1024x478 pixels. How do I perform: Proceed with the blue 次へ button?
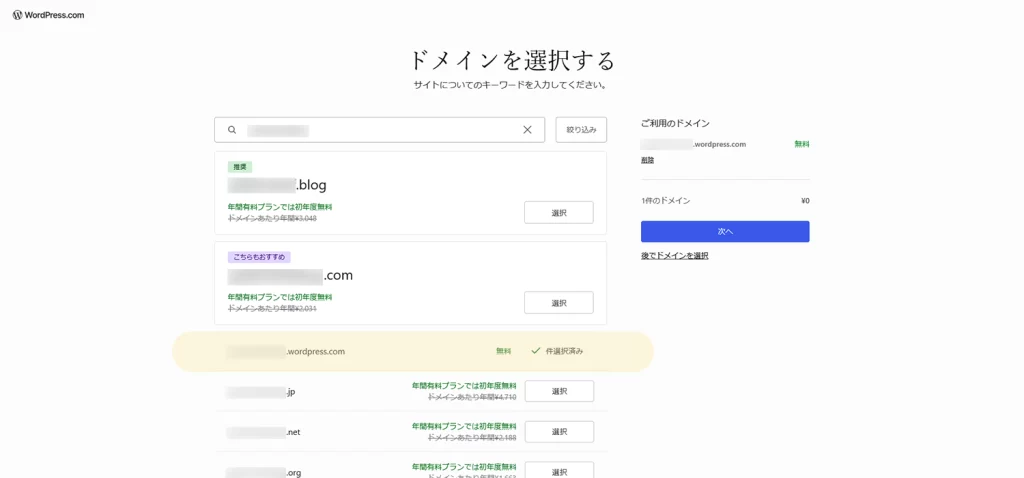pos(725,231)
